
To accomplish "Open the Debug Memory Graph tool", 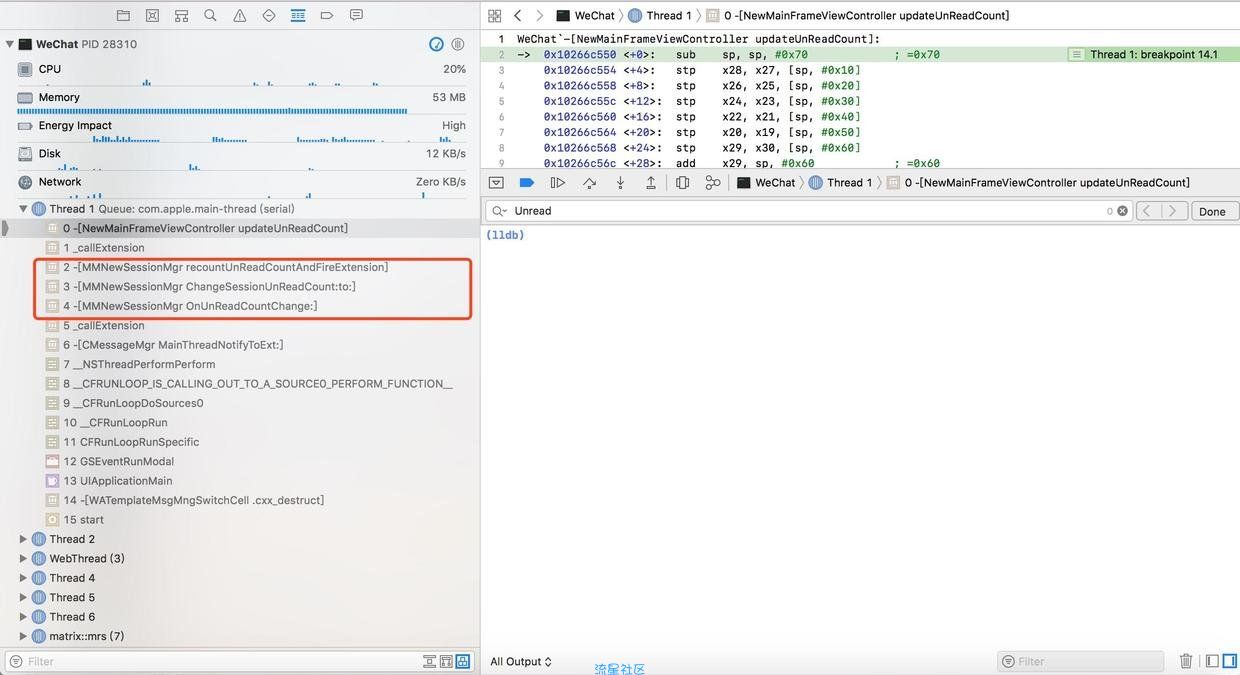I will [712, 183].
